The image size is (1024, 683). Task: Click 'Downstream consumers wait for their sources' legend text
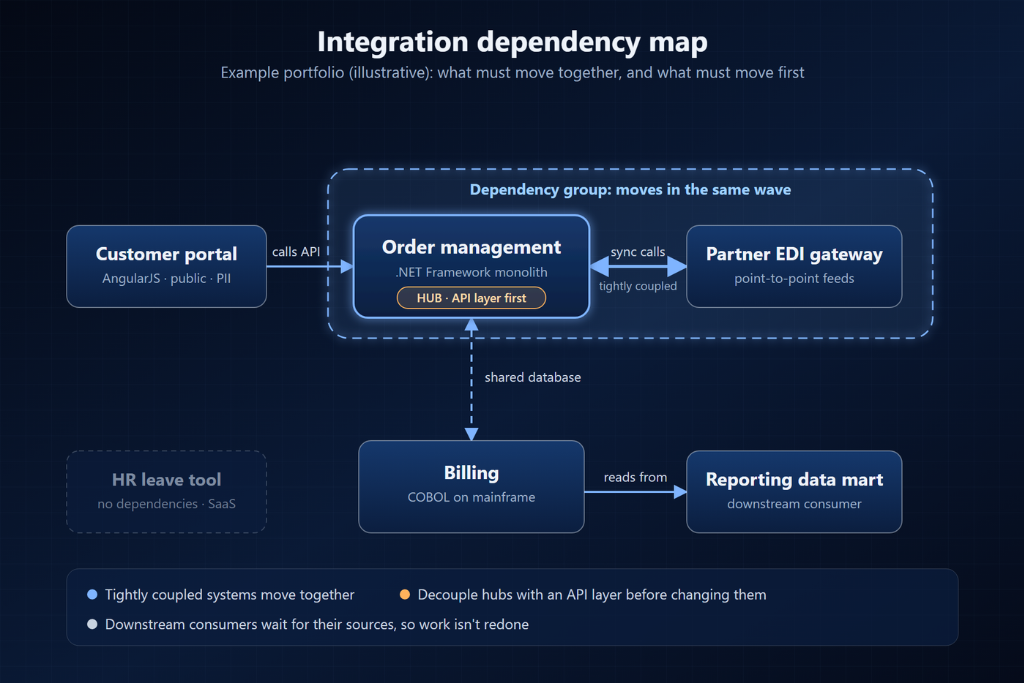pyautogui.click(x=317, y=624)
